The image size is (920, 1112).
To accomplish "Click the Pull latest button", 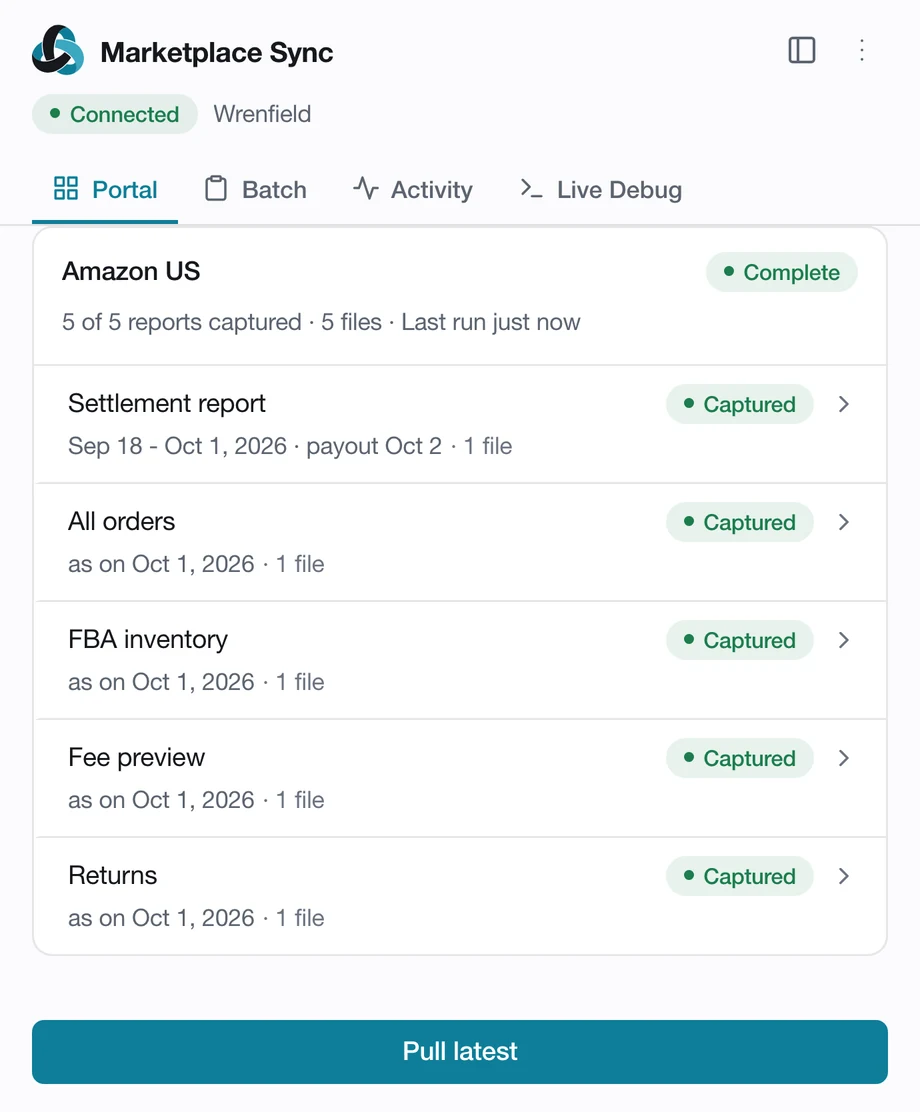I will click(460, 1052).
